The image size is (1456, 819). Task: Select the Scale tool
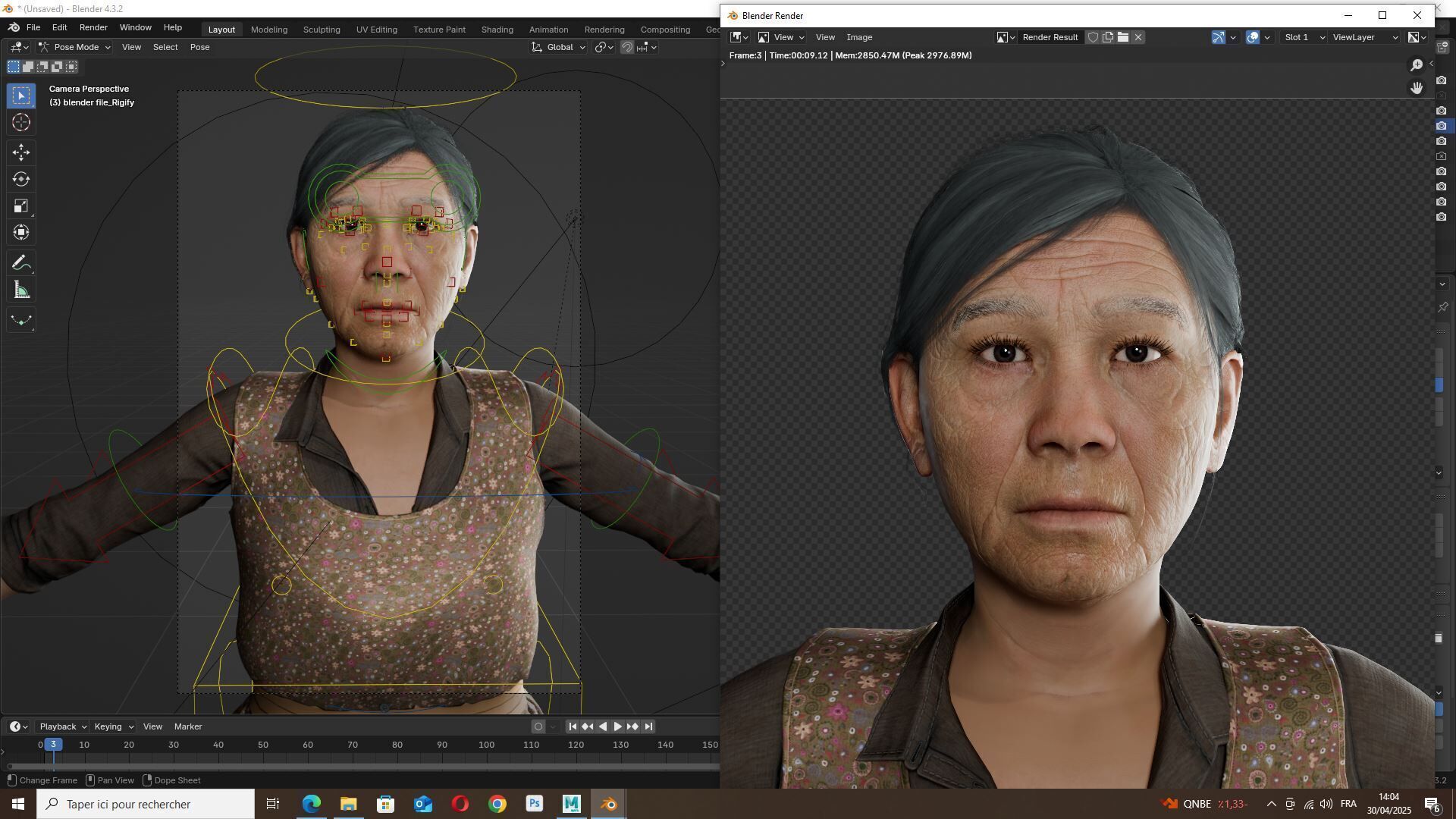(x=21, y=206)
